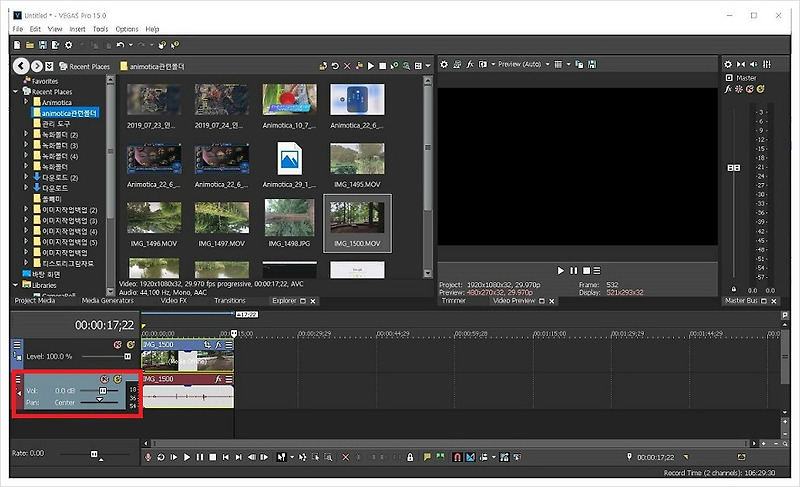Switch to the Transitions tab
The image size is (800, 487).
(230, 300)
